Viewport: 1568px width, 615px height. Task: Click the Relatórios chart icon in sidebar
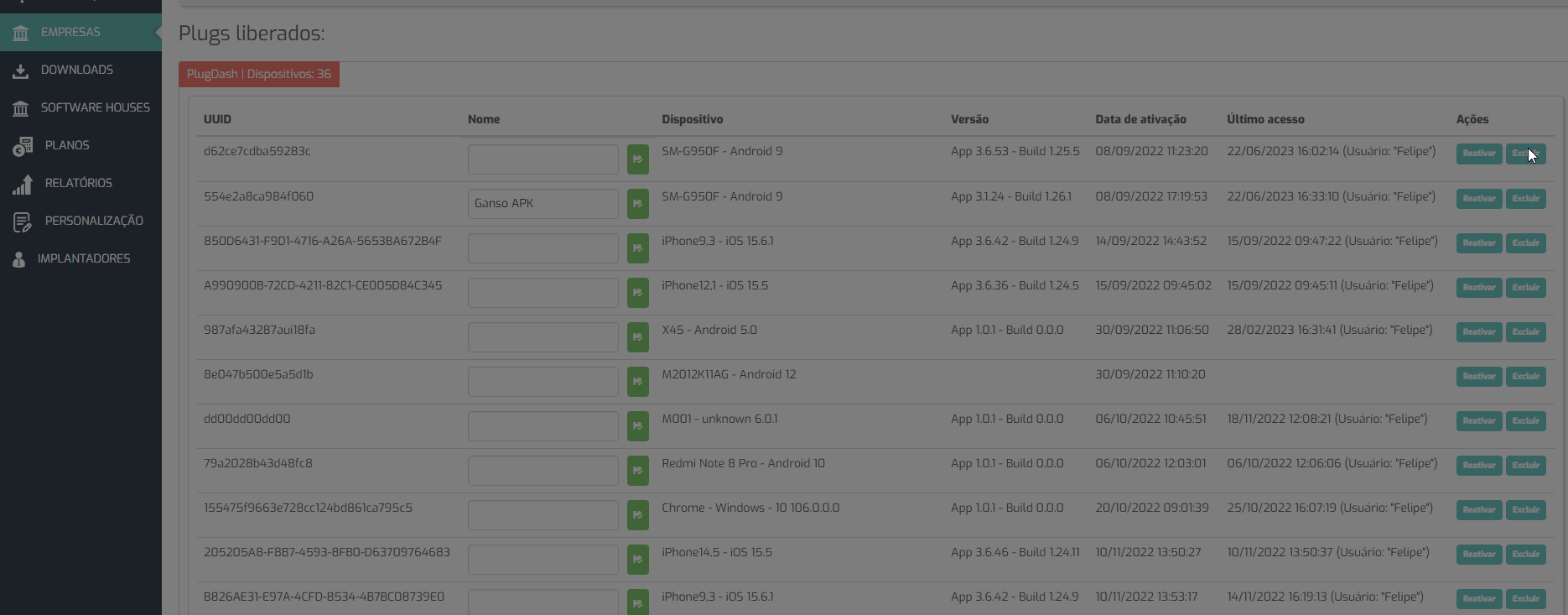23,184
